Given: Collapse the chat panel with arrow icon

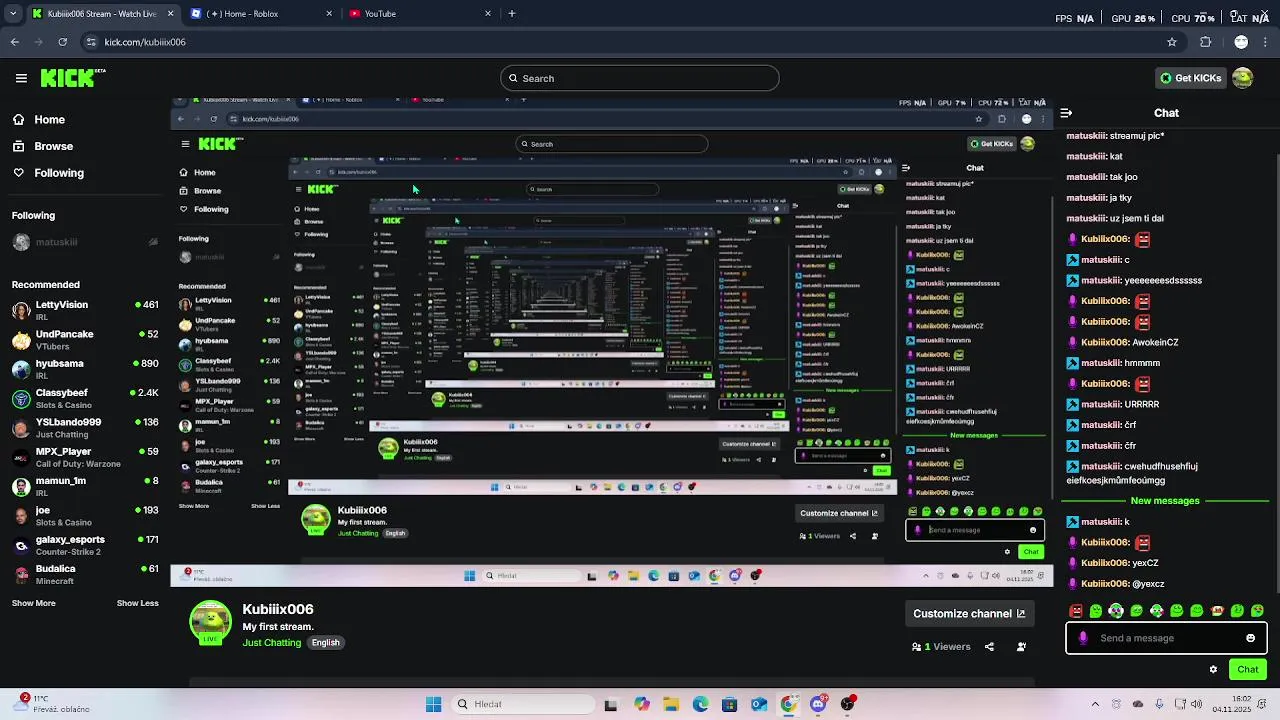Looking at the screenshot, I should (1066, 113).
